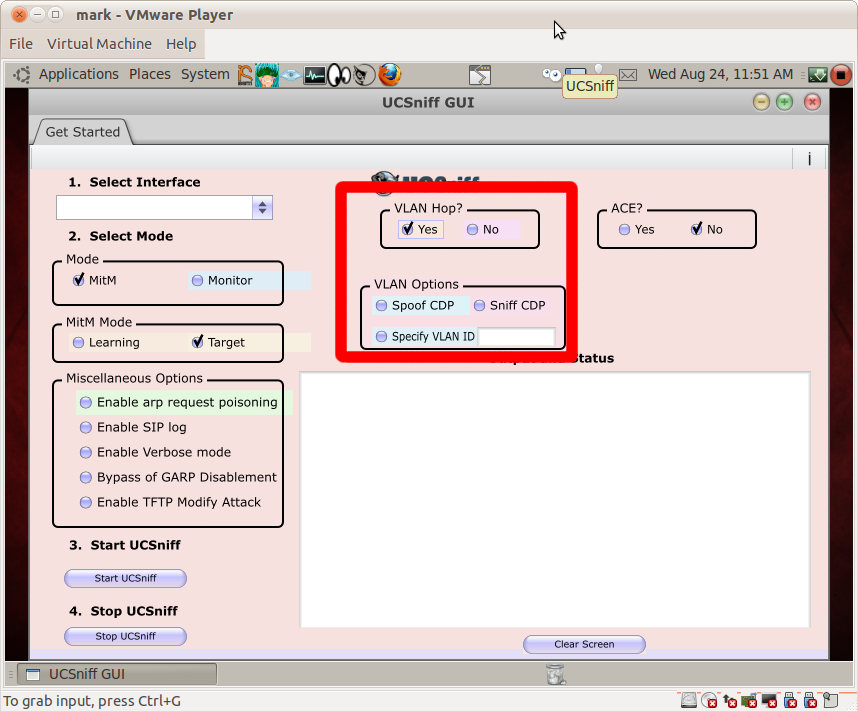858x712 pixels.
Task: Open the interface selection dropdown
Action: [262, 207]
